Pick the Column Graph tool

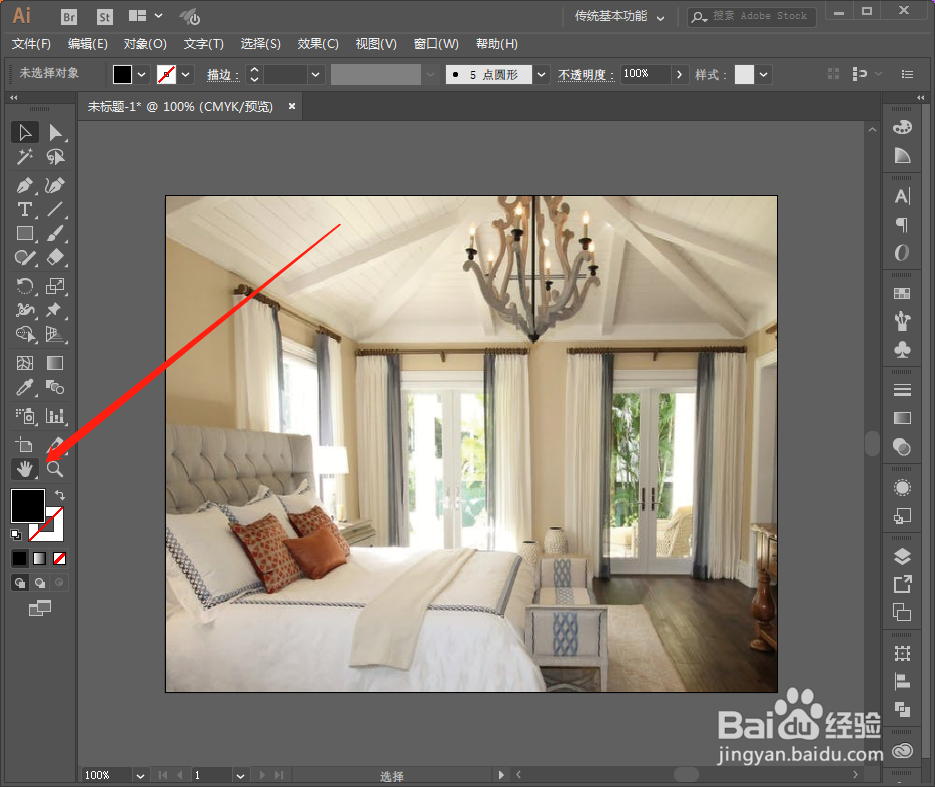[55, 416]
